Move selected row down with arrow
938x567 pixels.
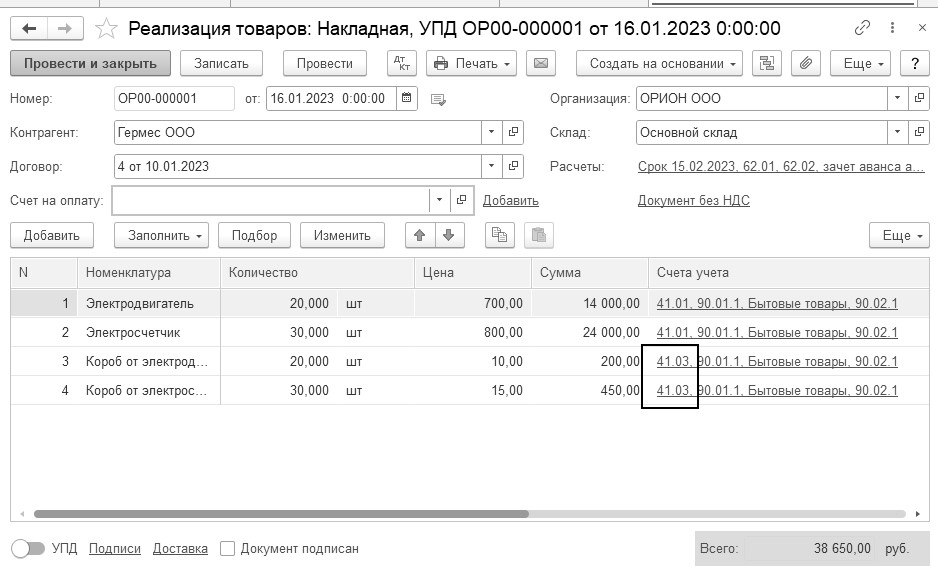click(x=449, y=235)
